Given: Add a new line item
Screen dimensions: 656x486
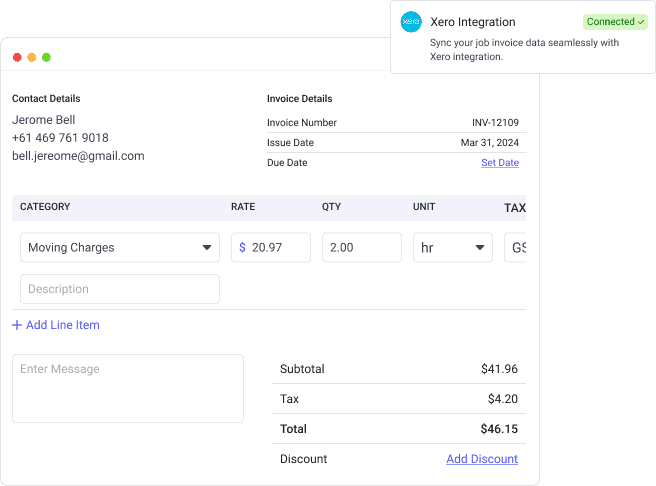Looking at the screenshot, I should point(56,325).
